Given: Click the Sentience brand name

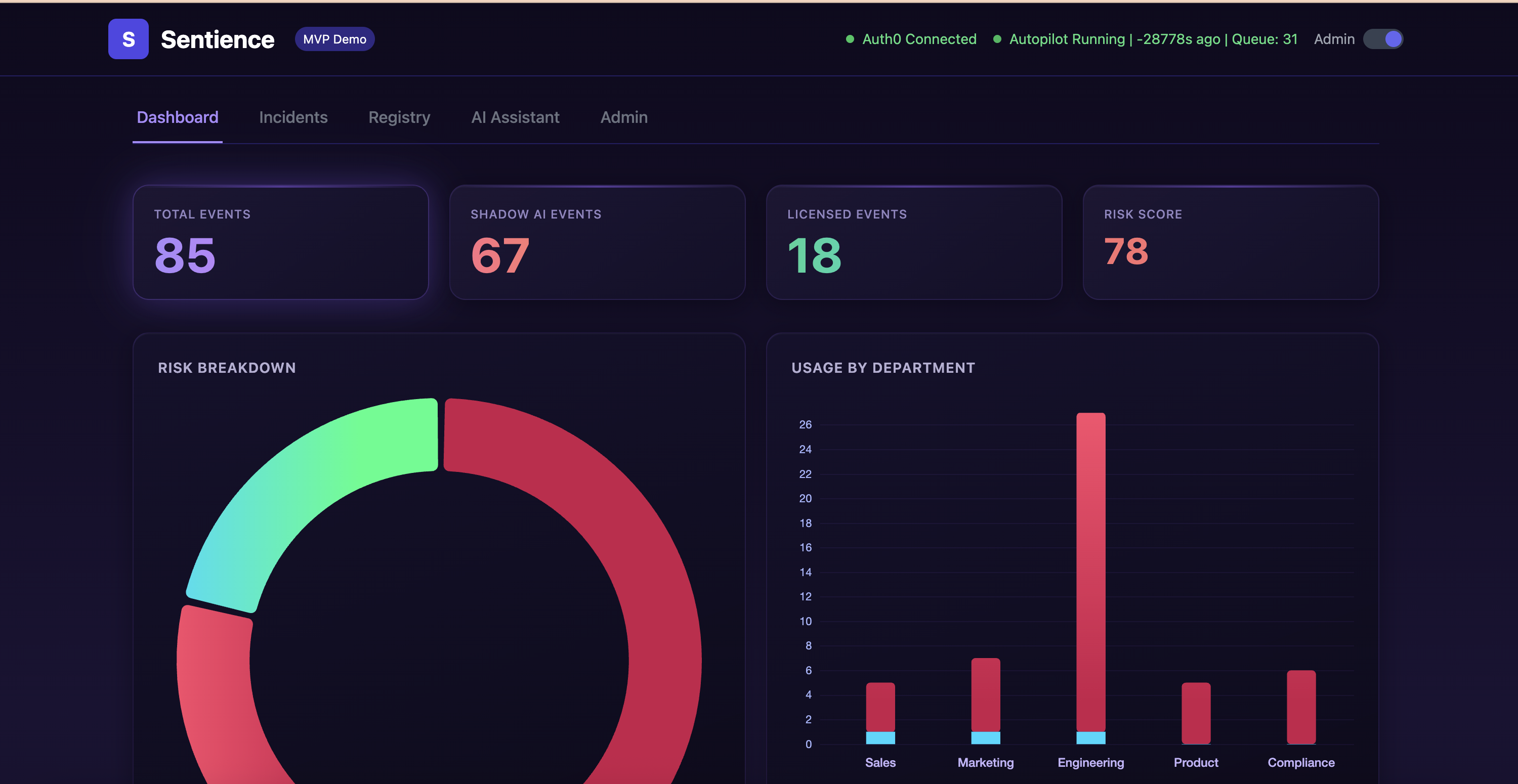Looking at the screenshot, I should tap(218, 39).
